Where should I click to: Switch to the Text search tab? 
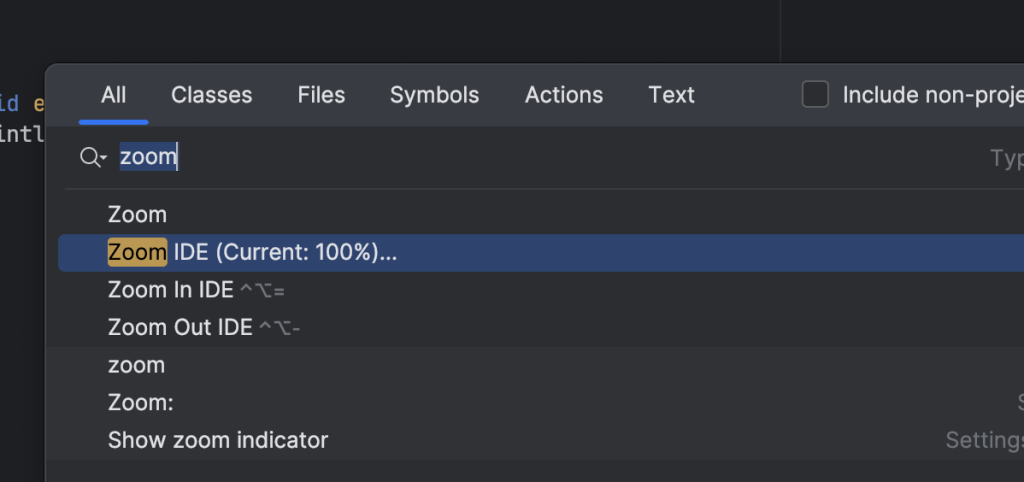671,95
